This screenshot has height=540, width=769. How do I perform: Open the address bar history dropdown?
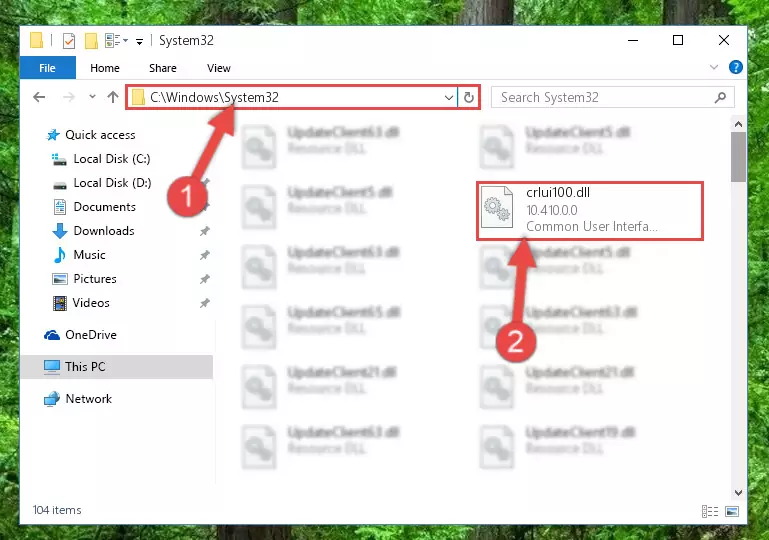pos(448,97)
